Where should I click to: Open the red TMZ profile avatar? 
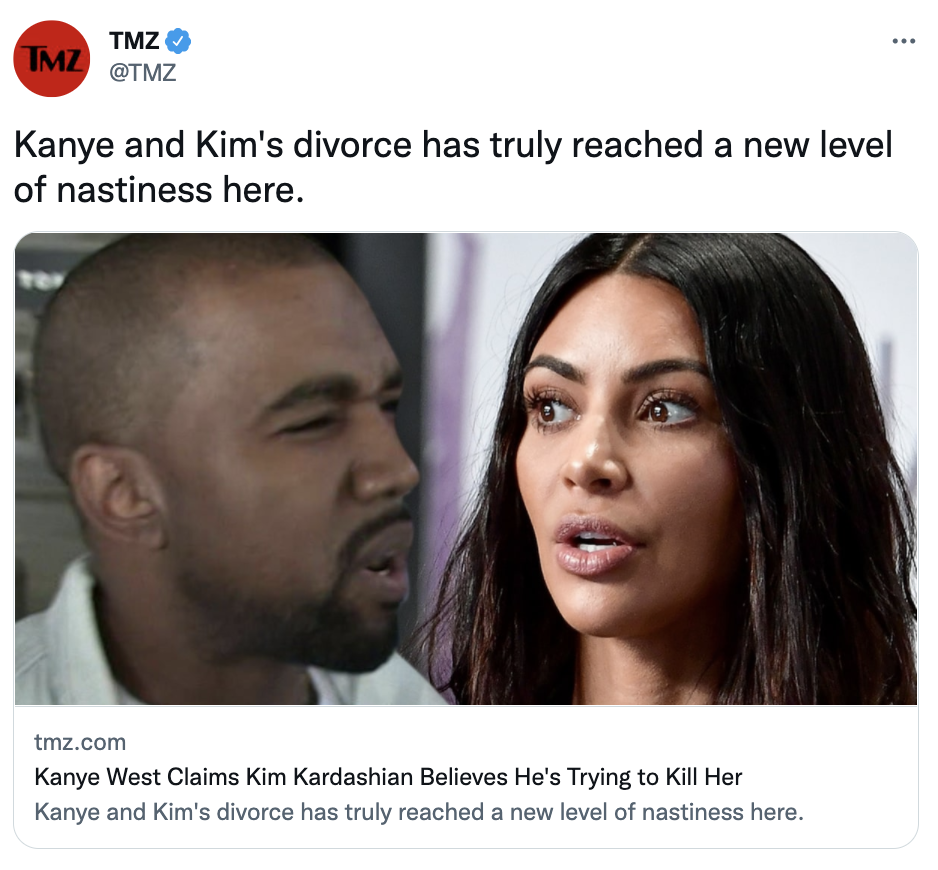tap(51, 59)
